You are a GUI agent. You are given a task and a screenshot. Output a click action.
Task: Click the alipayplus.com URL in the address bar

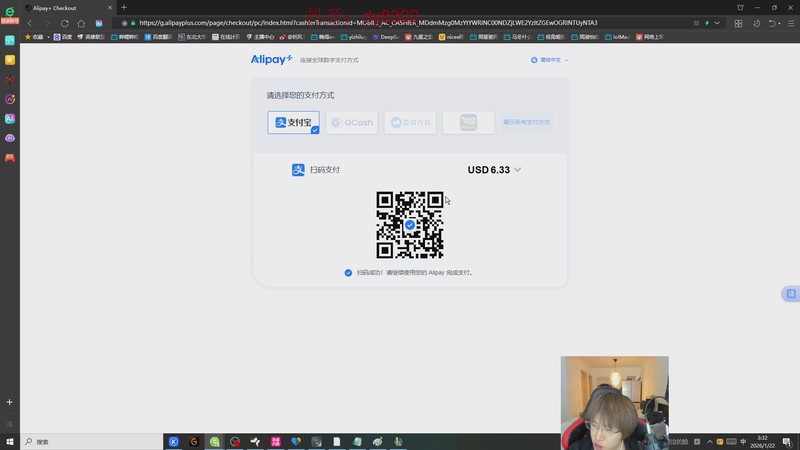pyautogui.click(x=368, y=23)
